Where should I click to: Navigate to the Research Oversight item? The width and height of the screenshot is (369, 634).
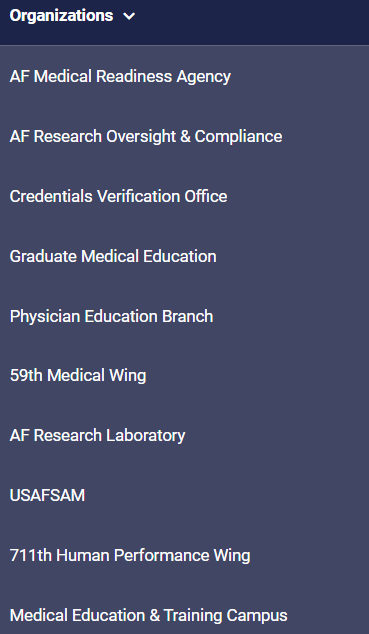coord(146,136)
